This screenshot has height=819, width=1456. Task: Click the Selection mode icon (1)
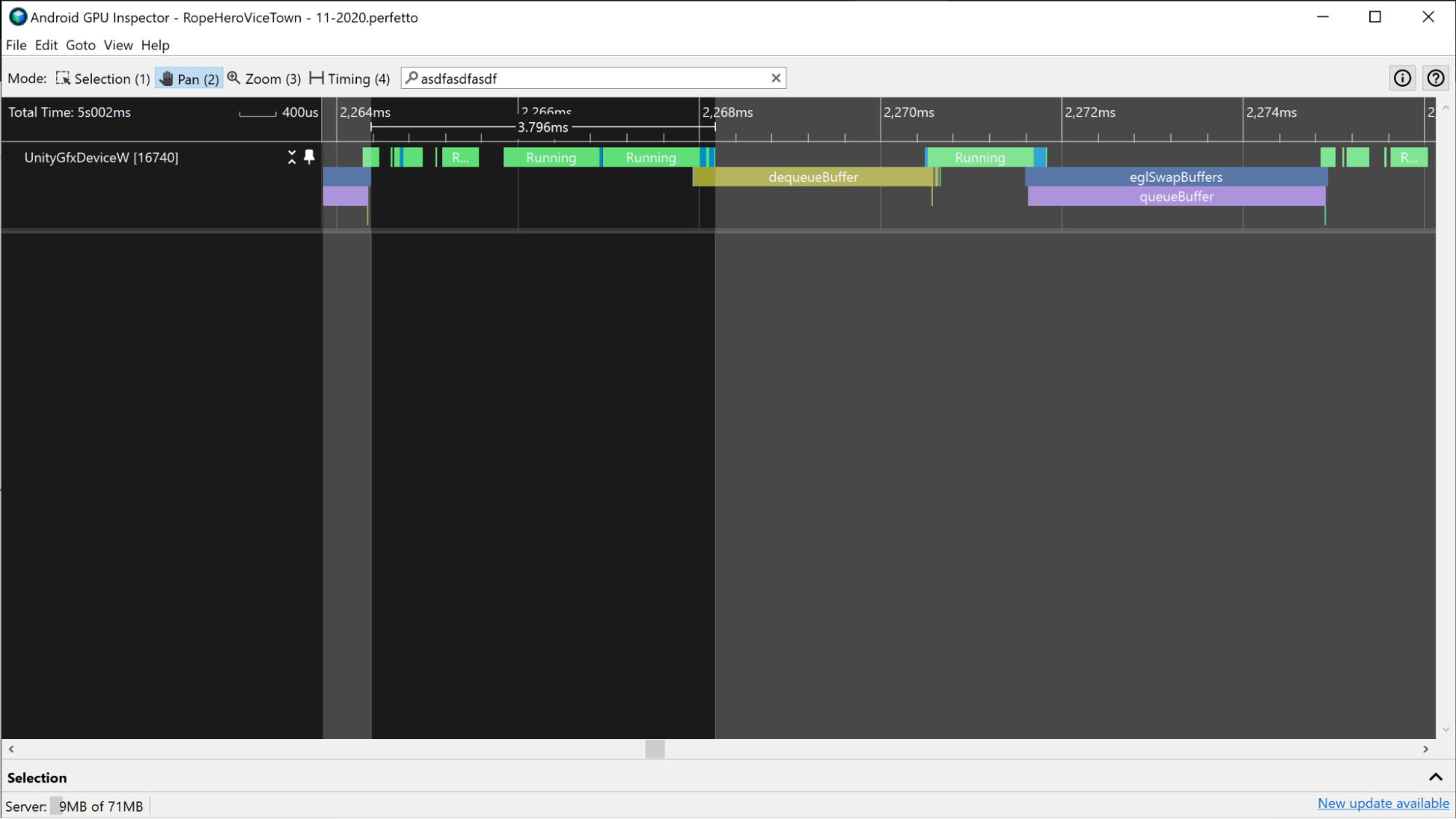[x=64, y=78]
